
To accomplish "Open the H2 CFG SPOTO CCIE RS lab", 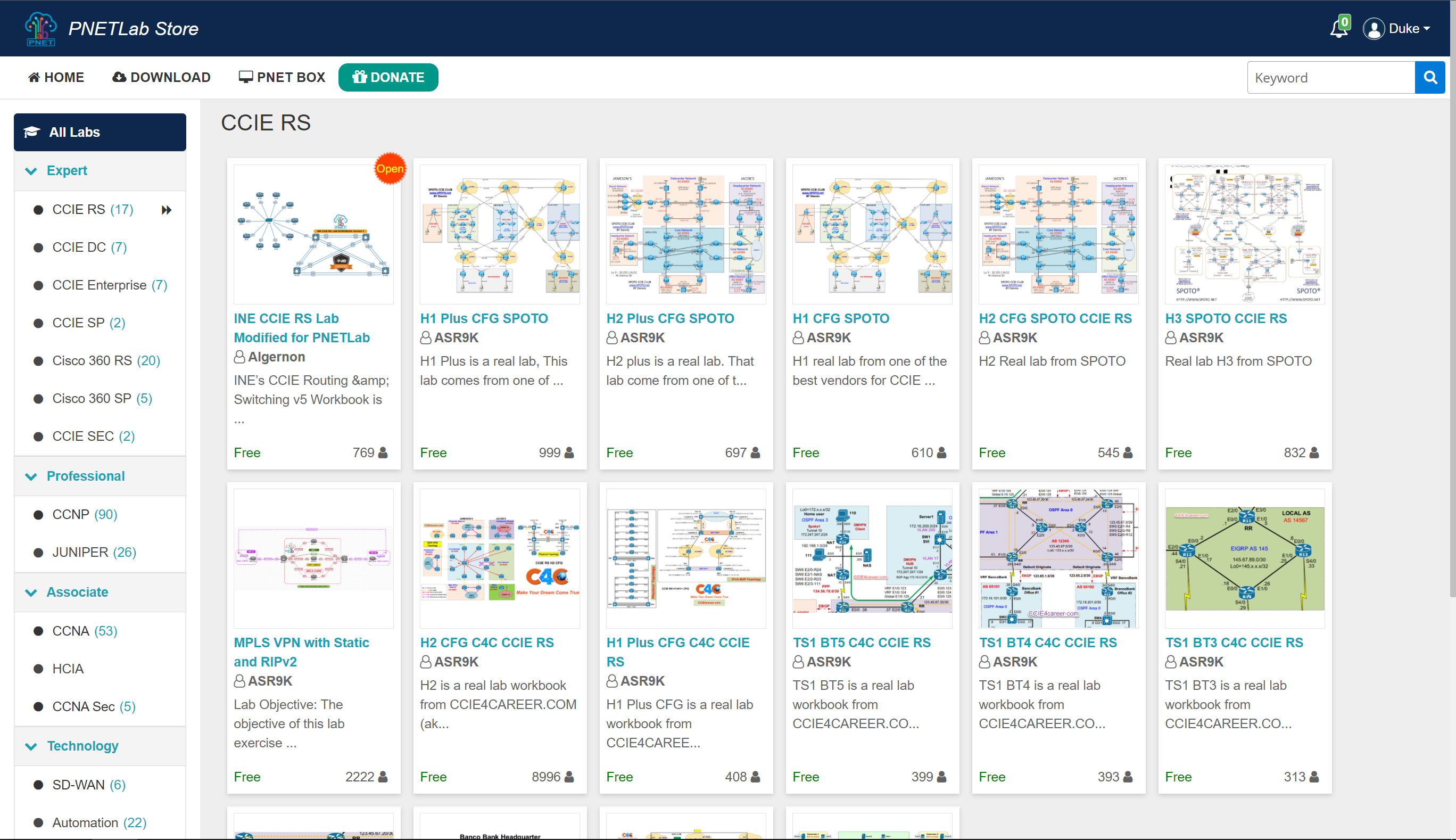I will pos(1055,318).
